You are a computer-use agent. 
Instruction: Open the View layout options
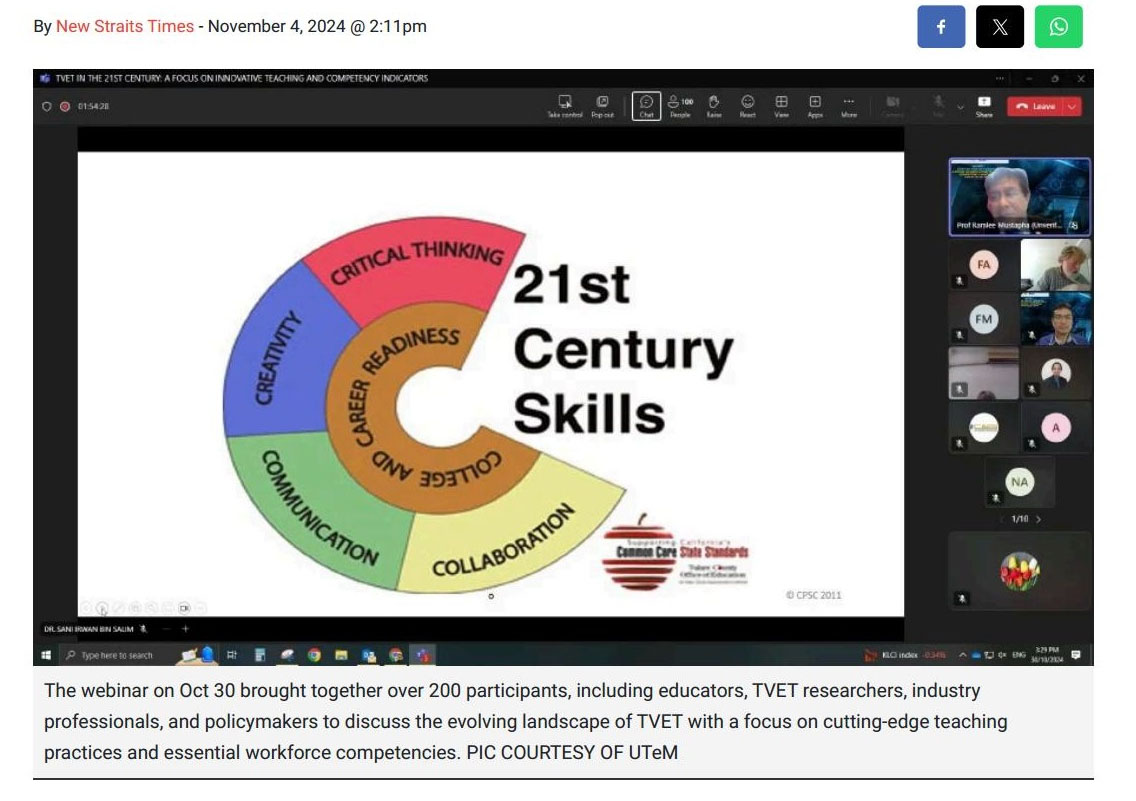pos(781,105)
